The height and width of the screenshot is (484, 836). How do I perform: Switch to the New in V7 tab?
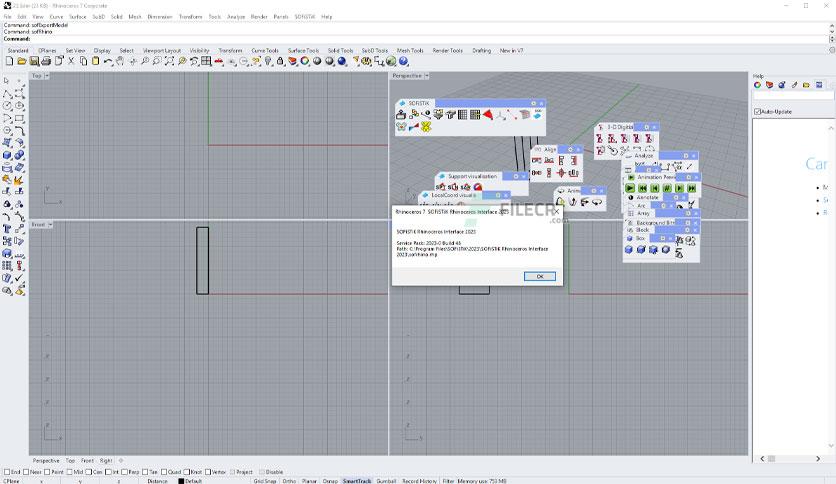click(x=511, y=51)
